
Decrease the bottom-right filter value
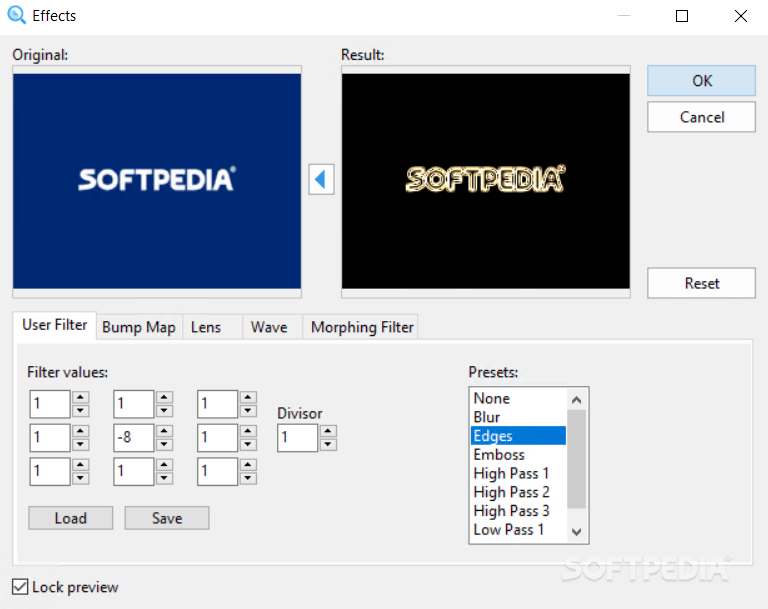coord(248,478)
